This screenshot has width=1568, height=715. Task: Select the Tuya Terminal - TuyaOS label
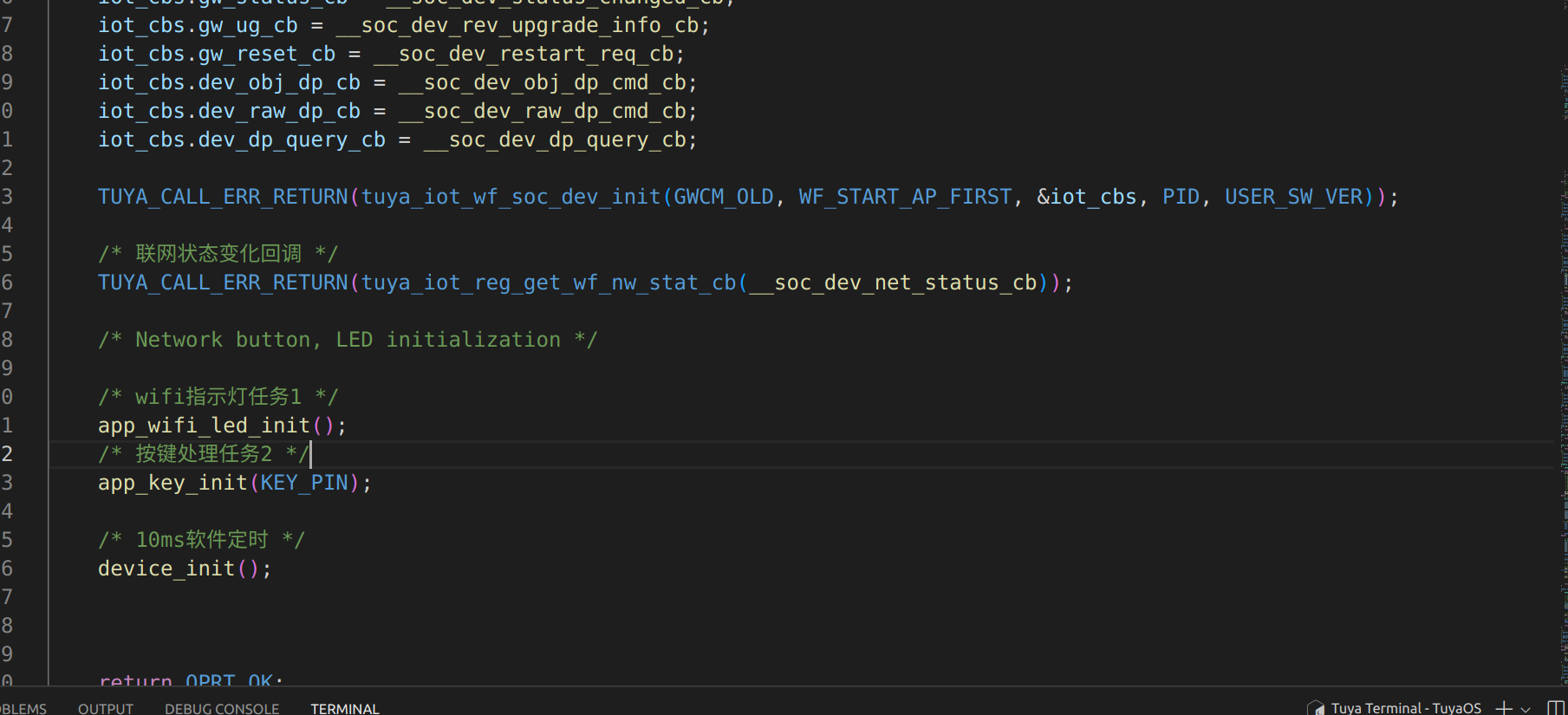pos(1406,708)
